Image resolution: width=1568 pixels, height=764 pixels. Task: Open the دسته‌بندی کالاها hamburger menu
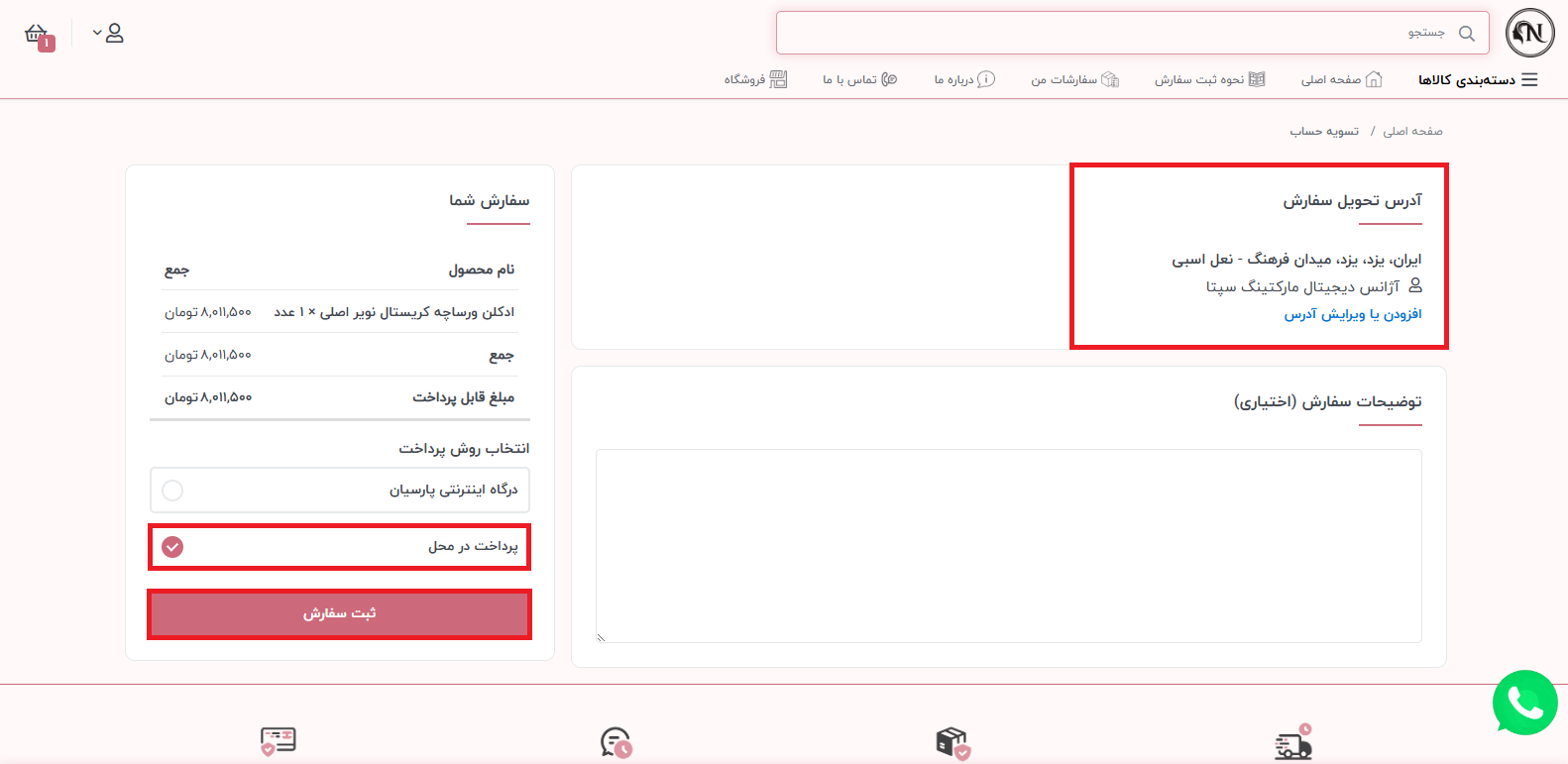pyautogui.click(x=1529, y=79)
